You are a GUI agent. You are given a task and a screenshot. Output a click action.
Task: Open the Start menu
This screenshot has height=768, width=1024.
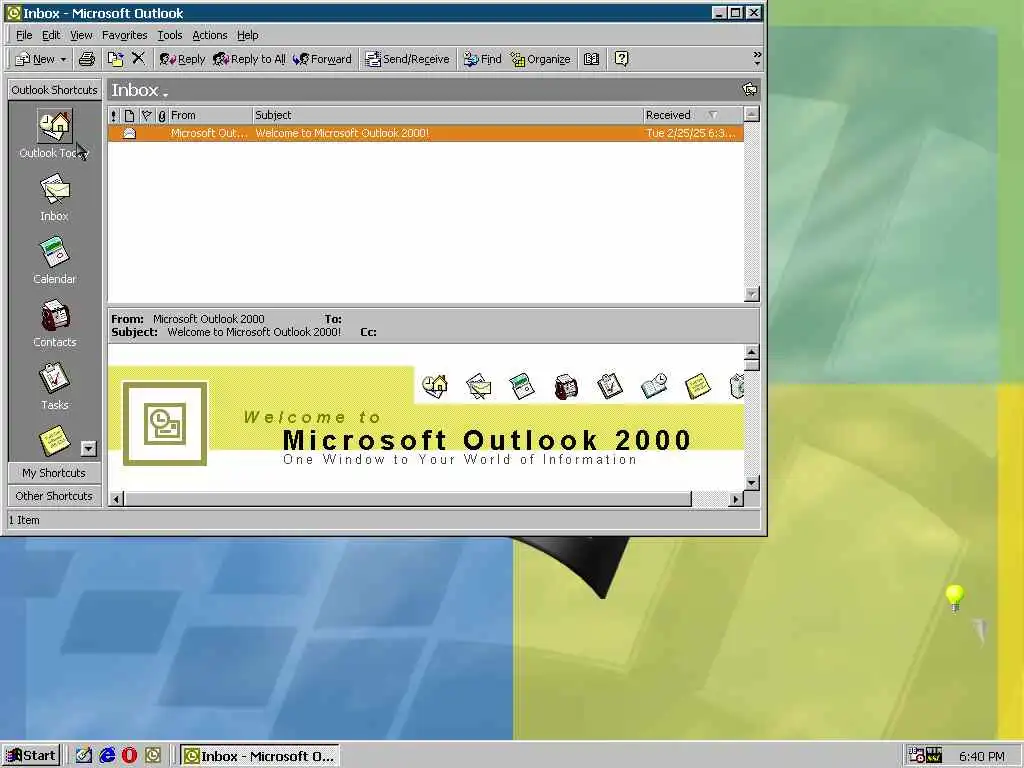(31, 756)
